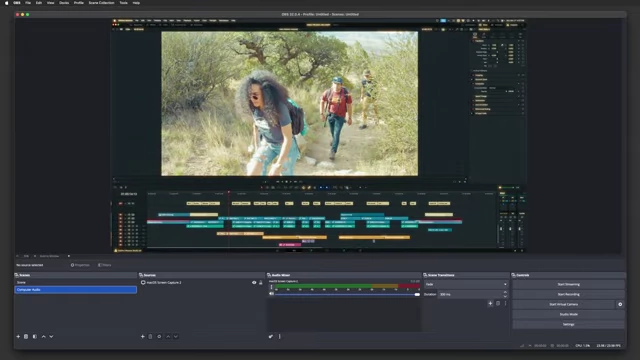
Task: Mute macOS Screen Capture 2 audio speaker
Action: [271, 294]
